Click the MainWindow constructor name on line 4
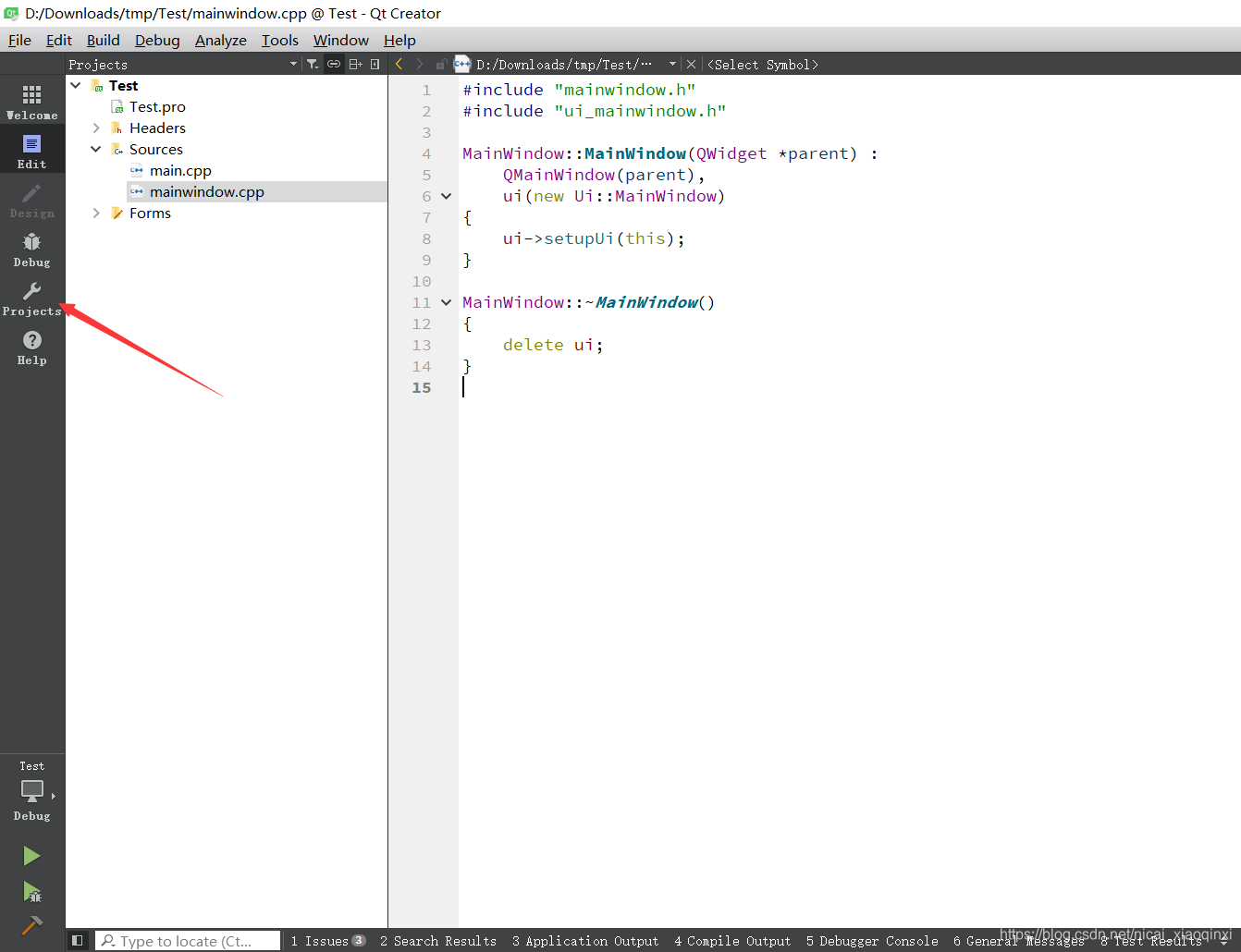 click(x=635, y=153)
